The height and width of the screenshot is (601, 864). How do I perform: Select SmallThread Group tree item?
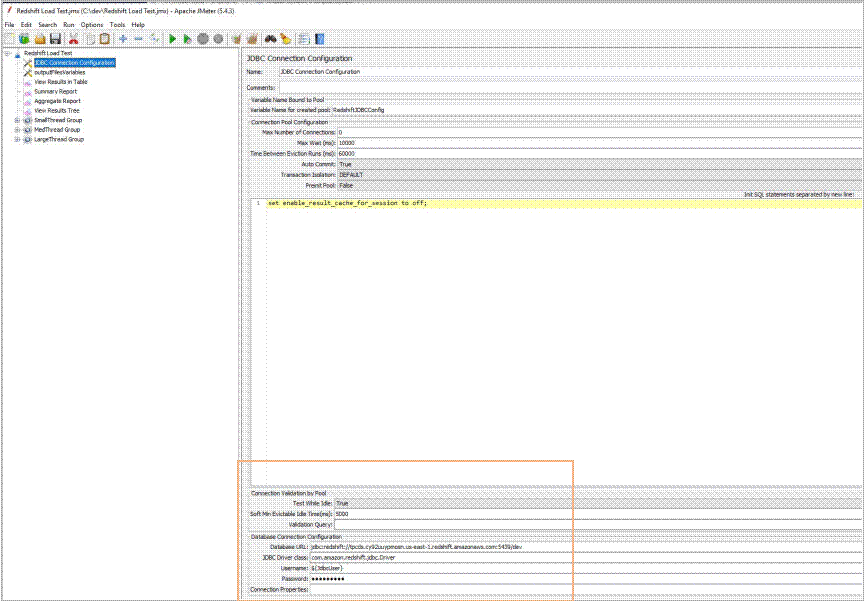pyautogui.click(x=58, y=120)
